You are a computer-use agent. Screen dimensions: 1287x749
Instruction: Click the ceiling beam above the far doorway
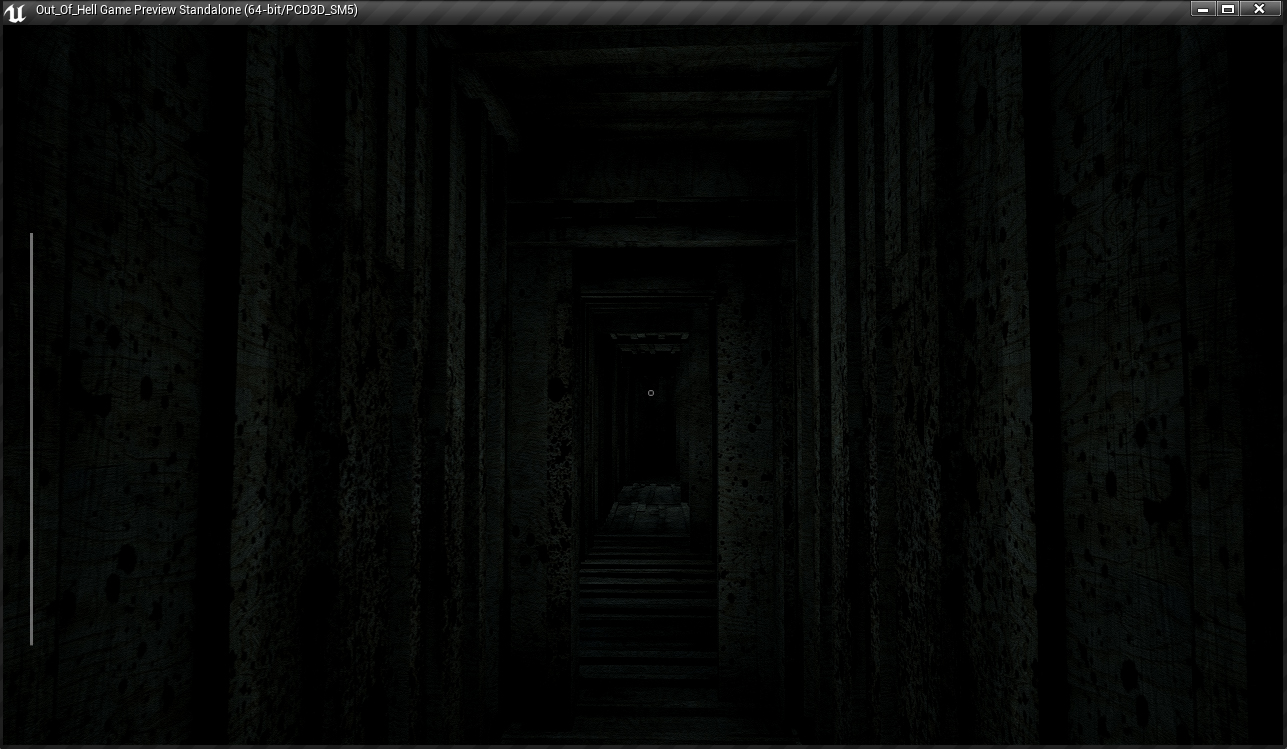click(648, 339)
